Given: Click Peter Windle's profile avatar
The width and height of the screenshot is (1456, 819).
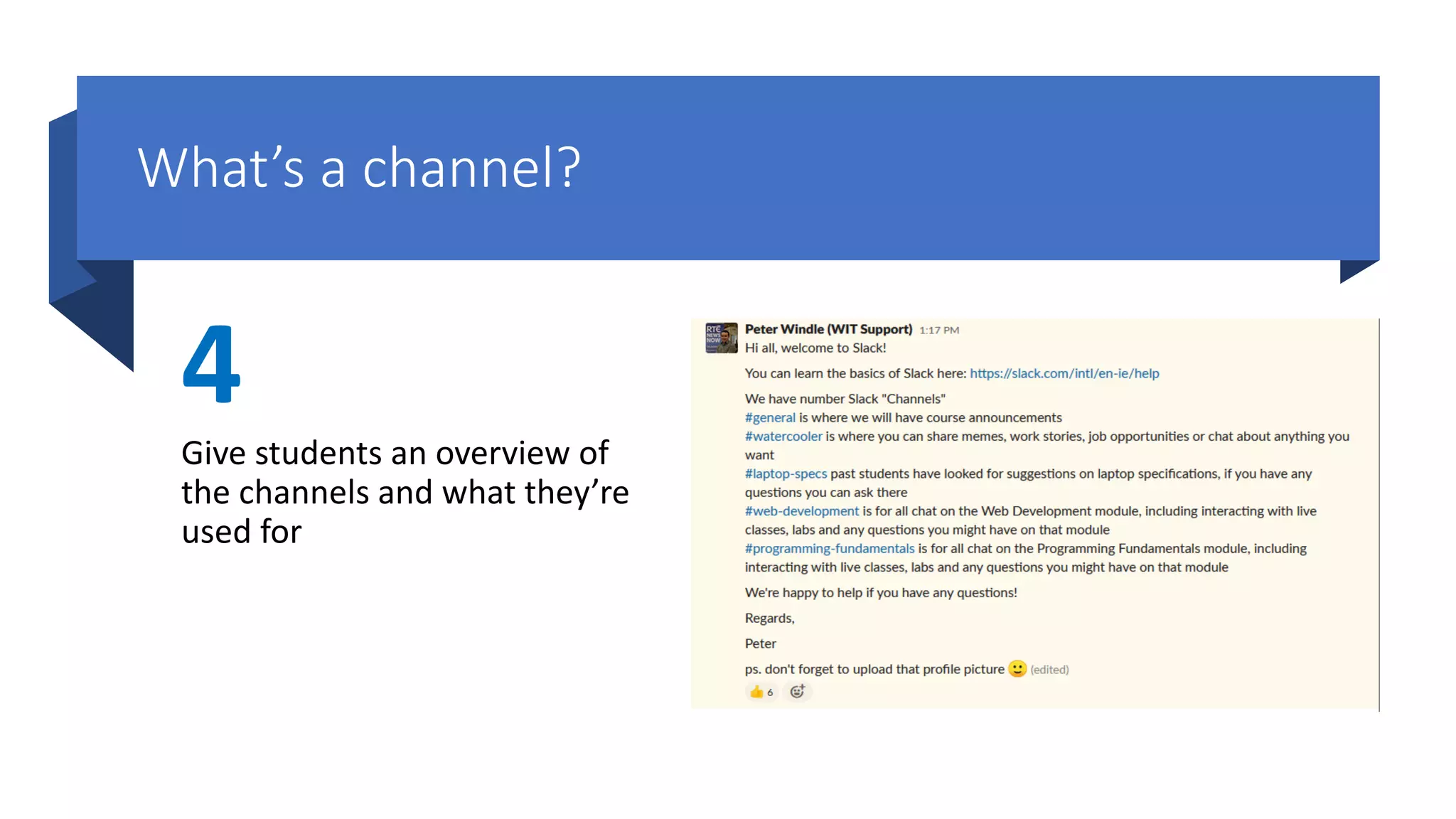Looking at the screenshot, I should (x=721, y=338).
